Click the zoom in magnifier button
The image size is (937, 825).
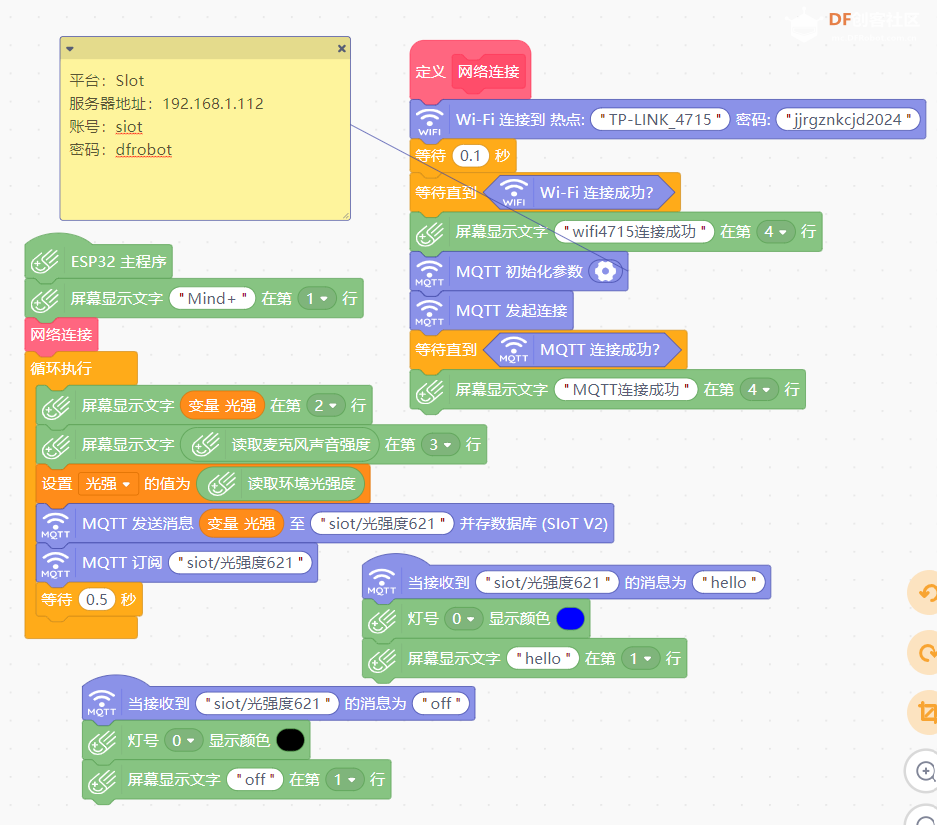click(x=924, y=771)
